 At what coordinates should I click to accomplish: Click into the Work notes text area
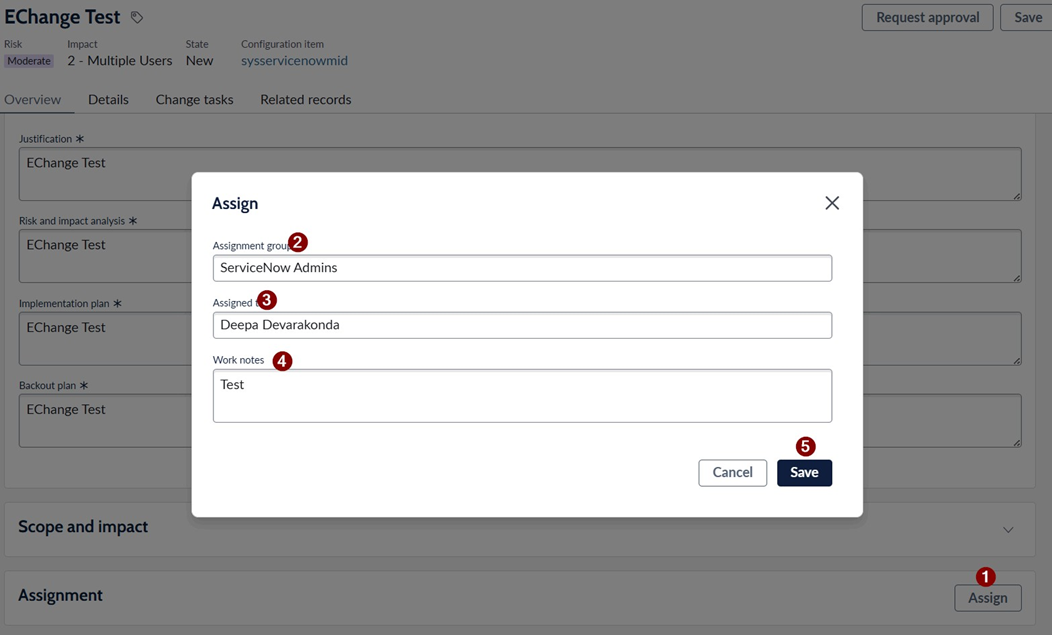[x=522, y=395]
